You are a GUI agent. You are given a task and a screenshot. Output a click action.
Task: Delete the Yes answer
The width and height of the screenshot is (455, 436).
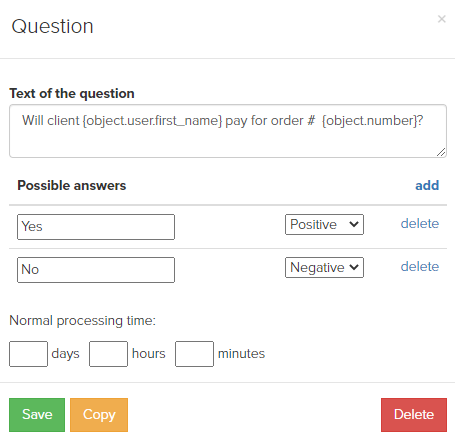pos(420,224)
